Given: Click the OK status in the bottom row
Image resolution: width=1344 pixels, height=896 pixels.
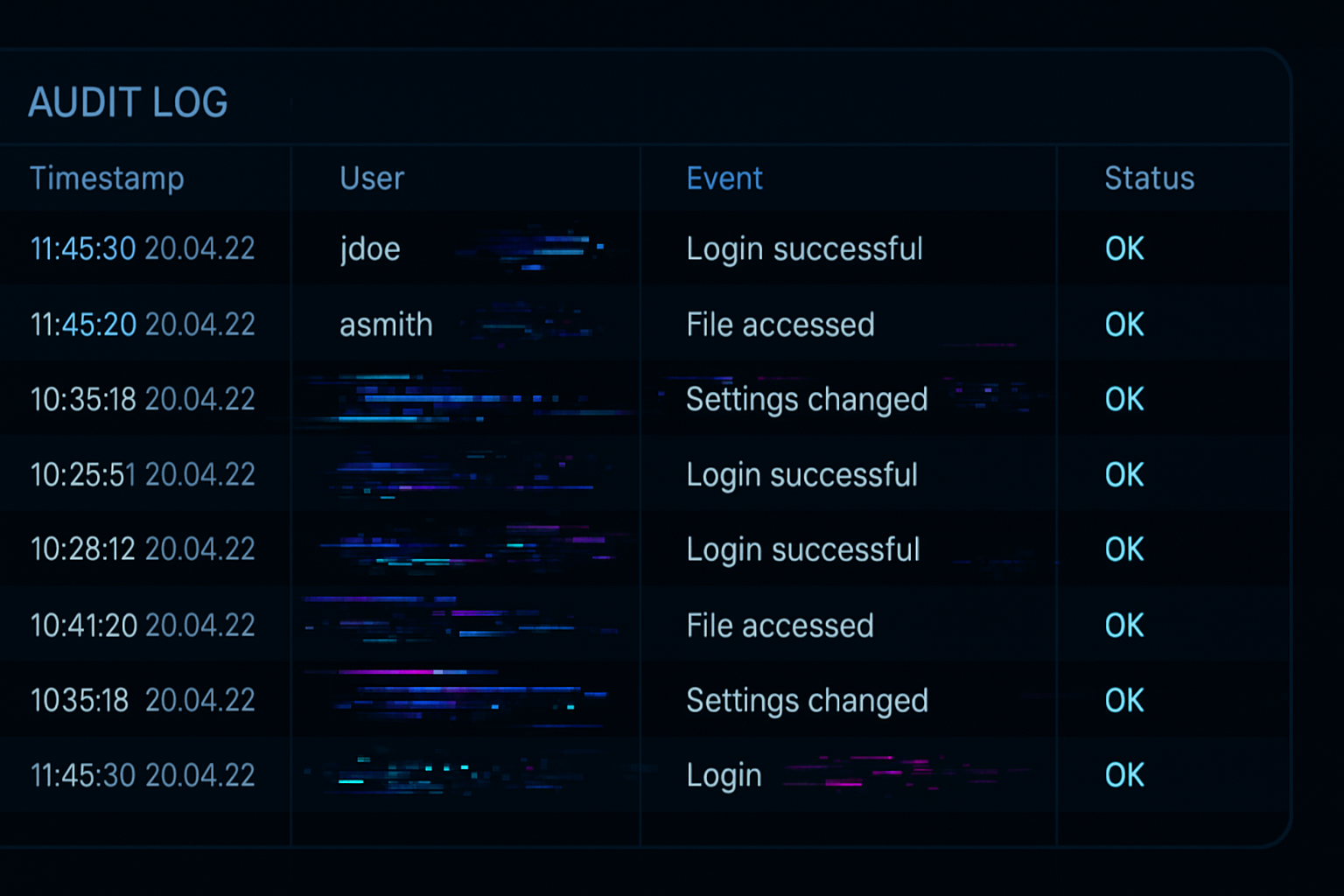Looking at the screenshot, I should click(1123, 774).
